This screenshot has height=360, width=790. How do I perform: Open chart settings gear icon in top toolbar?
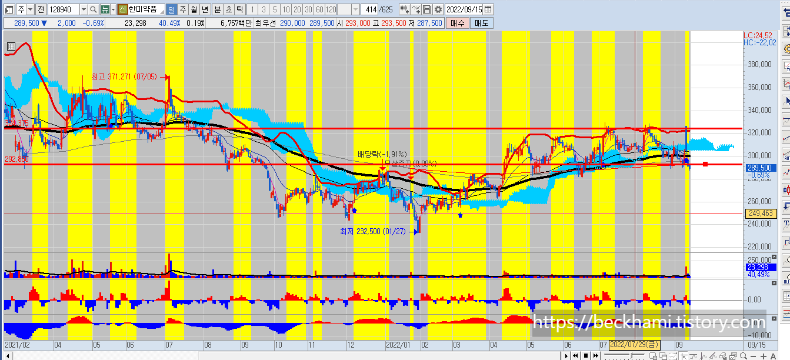click(438, 10)
